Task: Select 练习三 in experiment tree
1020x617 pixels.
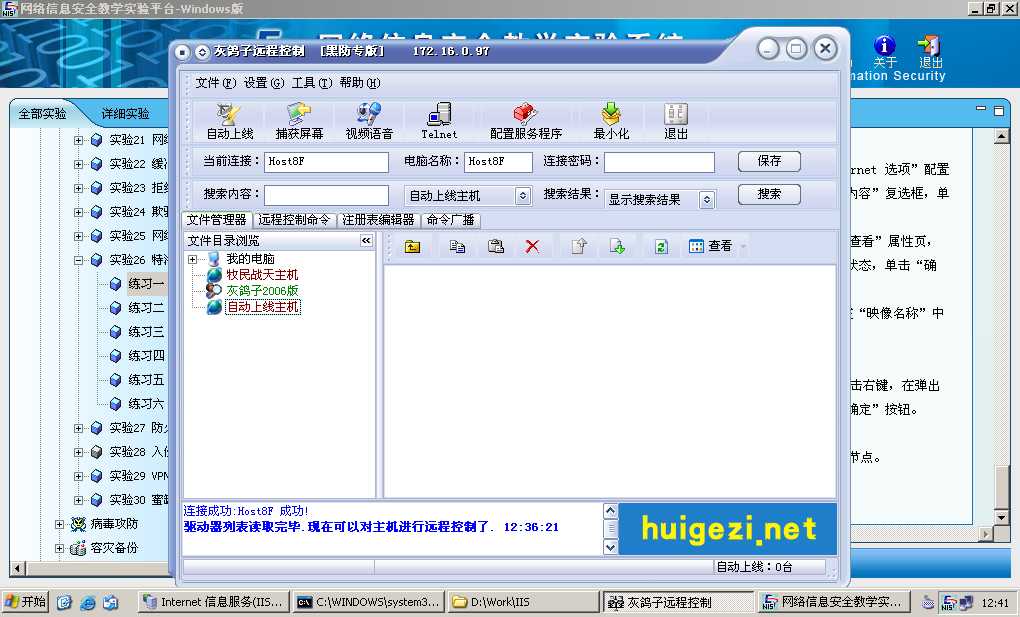Action: pyautogui.click(x=146, y=332)
